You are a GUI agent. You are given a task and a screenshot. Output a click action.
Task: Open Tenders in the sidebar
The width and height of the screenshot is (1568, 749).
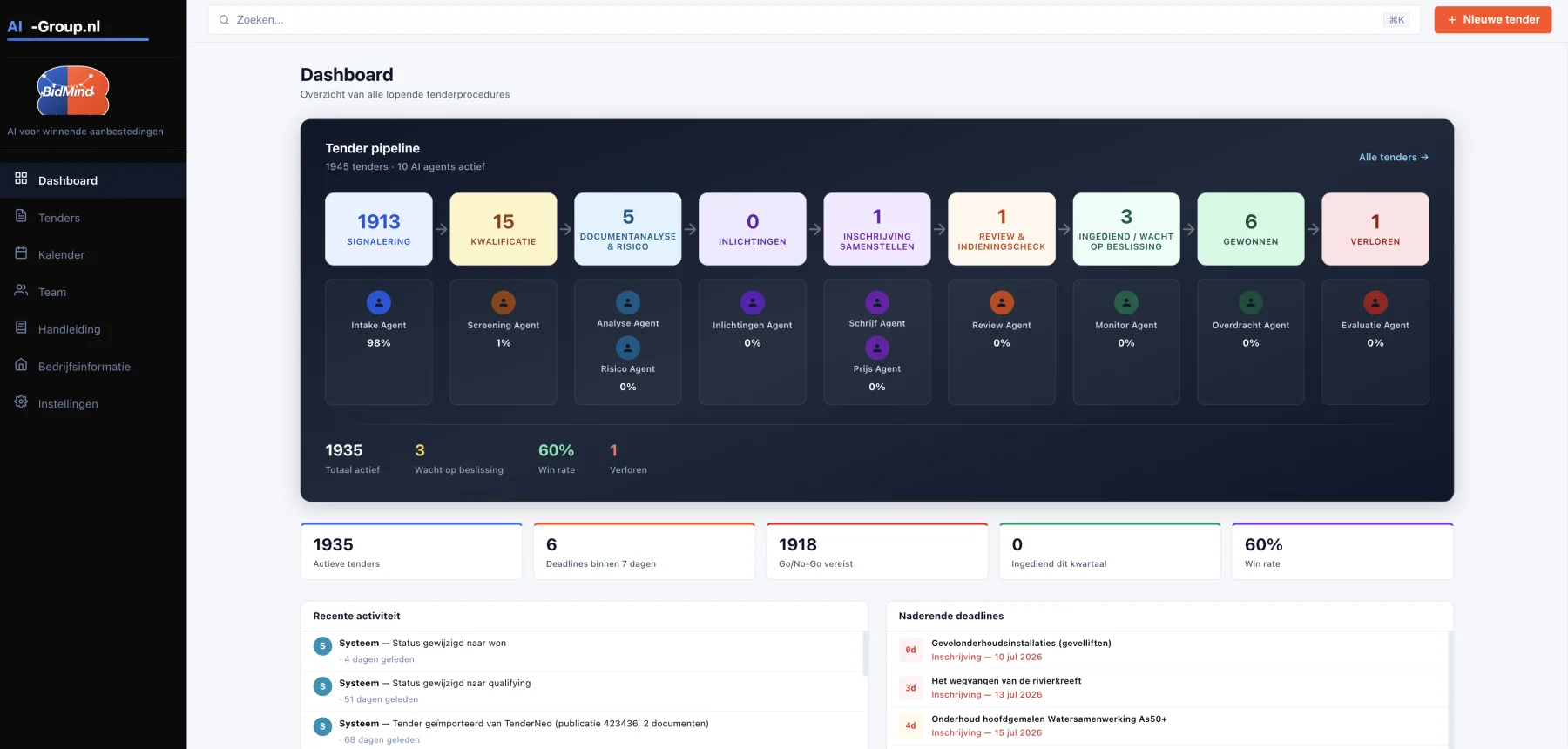pos(93,218)
